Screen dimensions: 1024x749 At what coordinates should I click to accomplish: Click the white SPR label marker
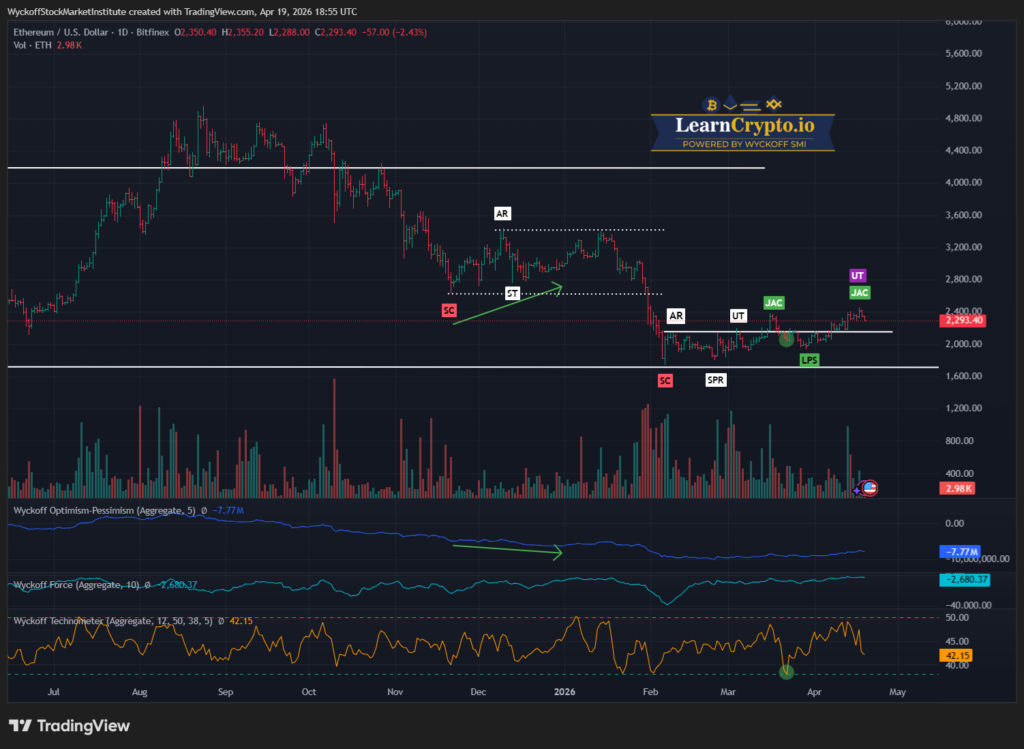click(x=716, y=380)
